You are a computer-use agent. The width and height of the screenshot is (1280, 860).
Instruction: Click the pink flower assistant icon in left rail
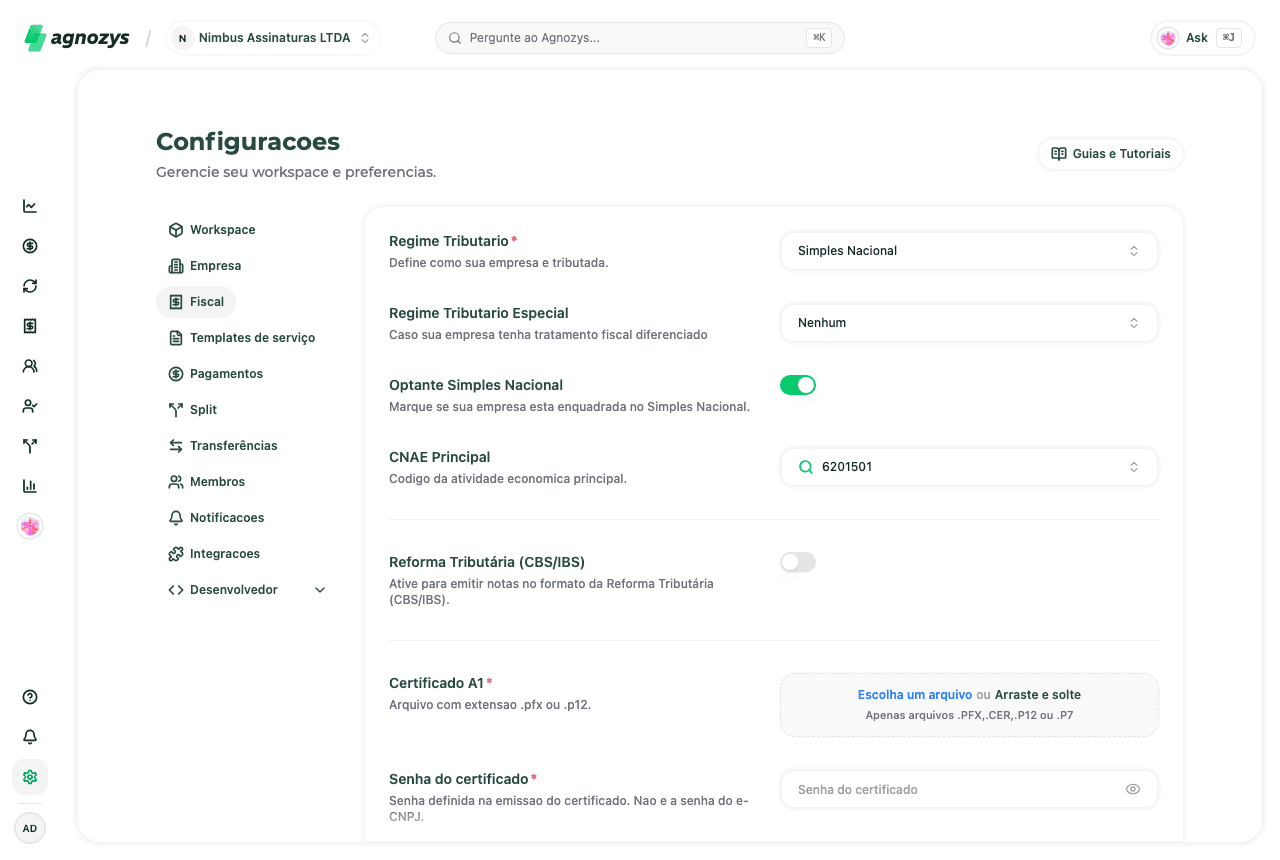(x=30, y=526)
